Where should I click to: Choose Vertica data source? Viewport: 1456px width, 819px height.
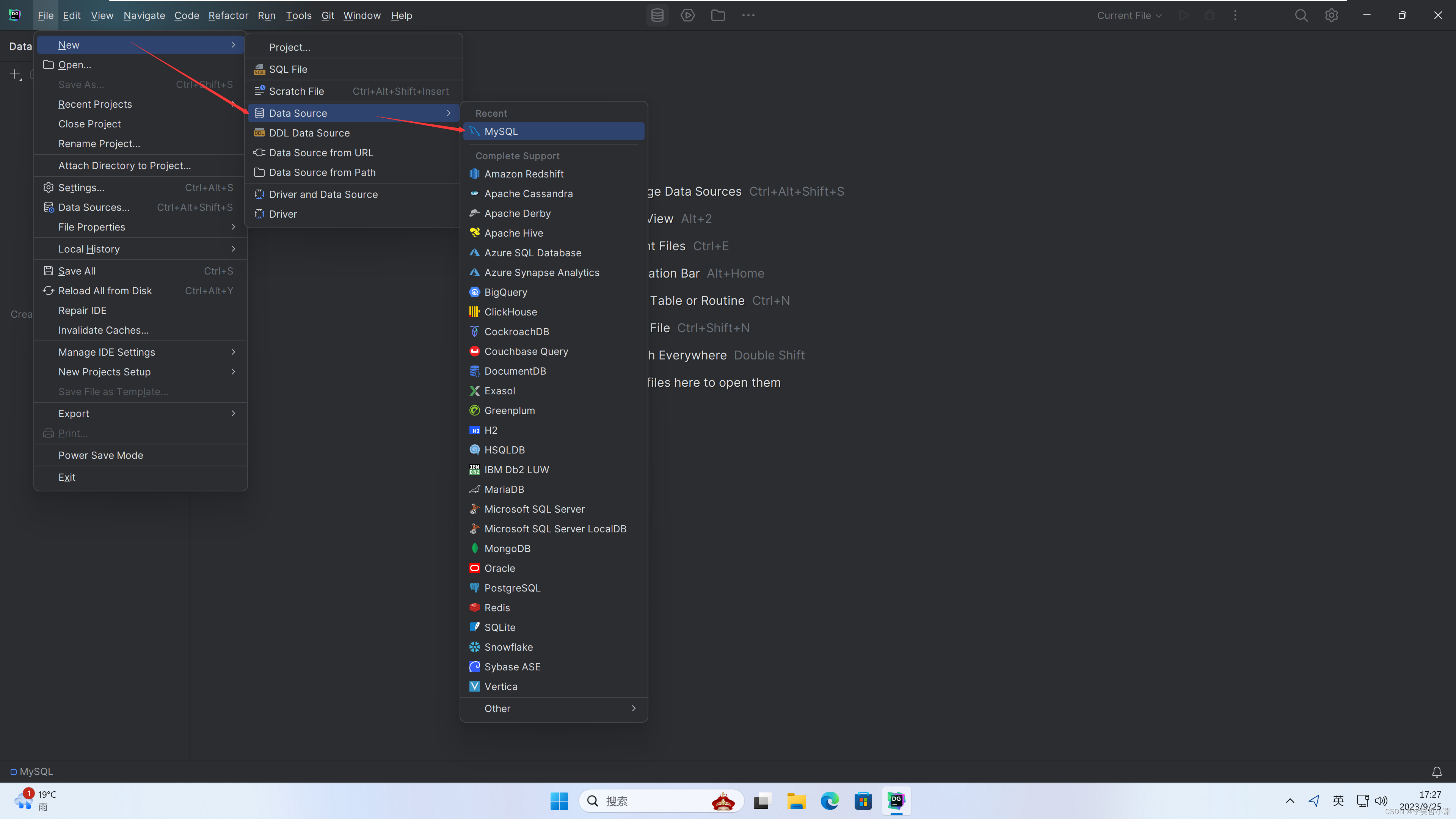tap(553, 687)
